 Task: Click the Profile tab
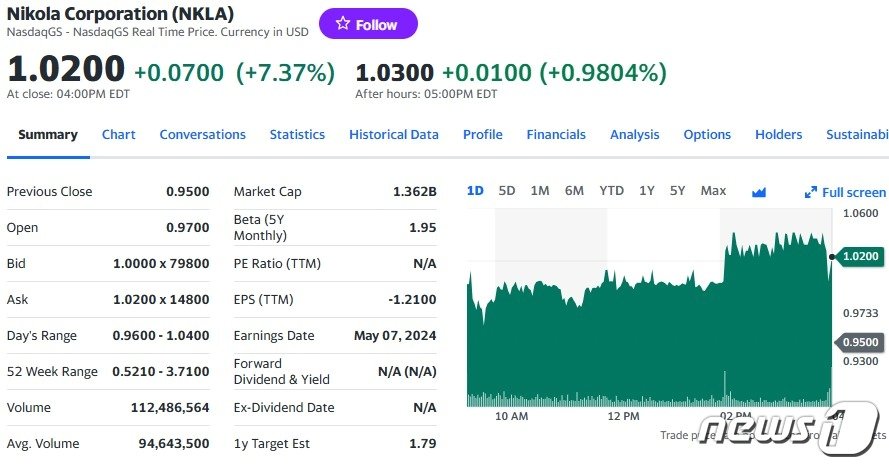[x=482, y=134]
